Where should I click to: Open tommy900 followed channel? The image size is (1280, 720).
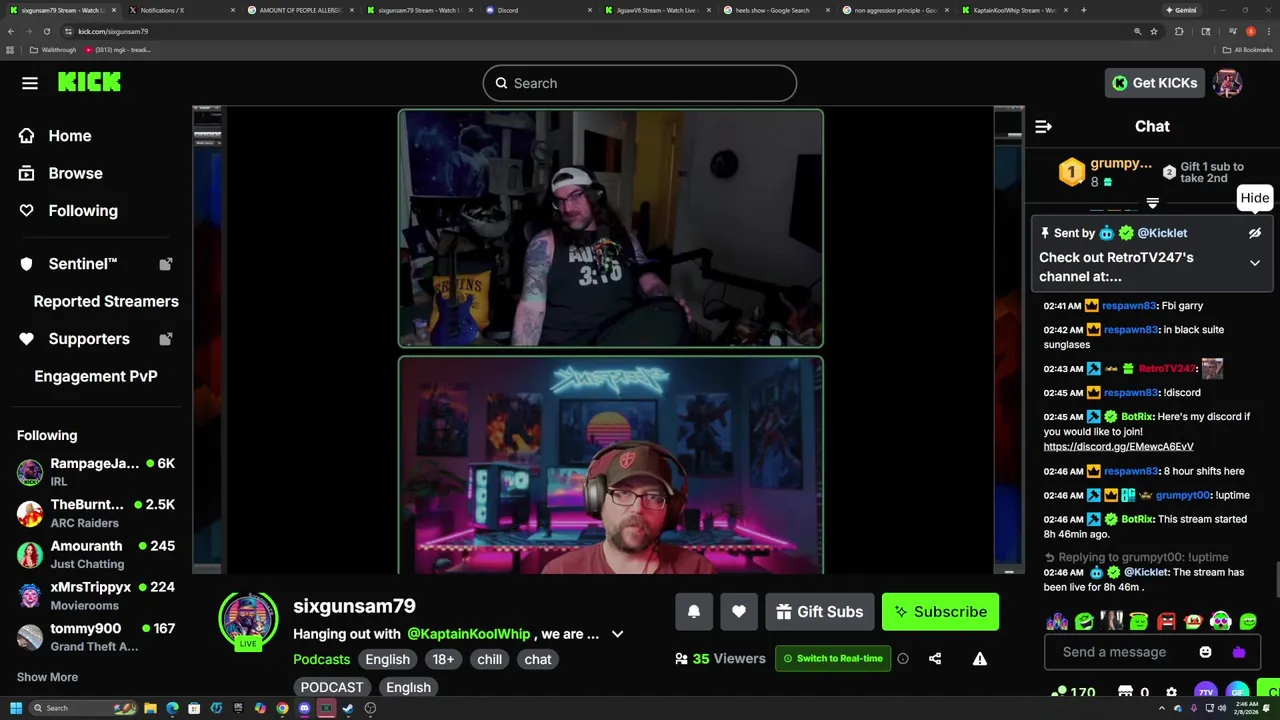pos(96,637)
